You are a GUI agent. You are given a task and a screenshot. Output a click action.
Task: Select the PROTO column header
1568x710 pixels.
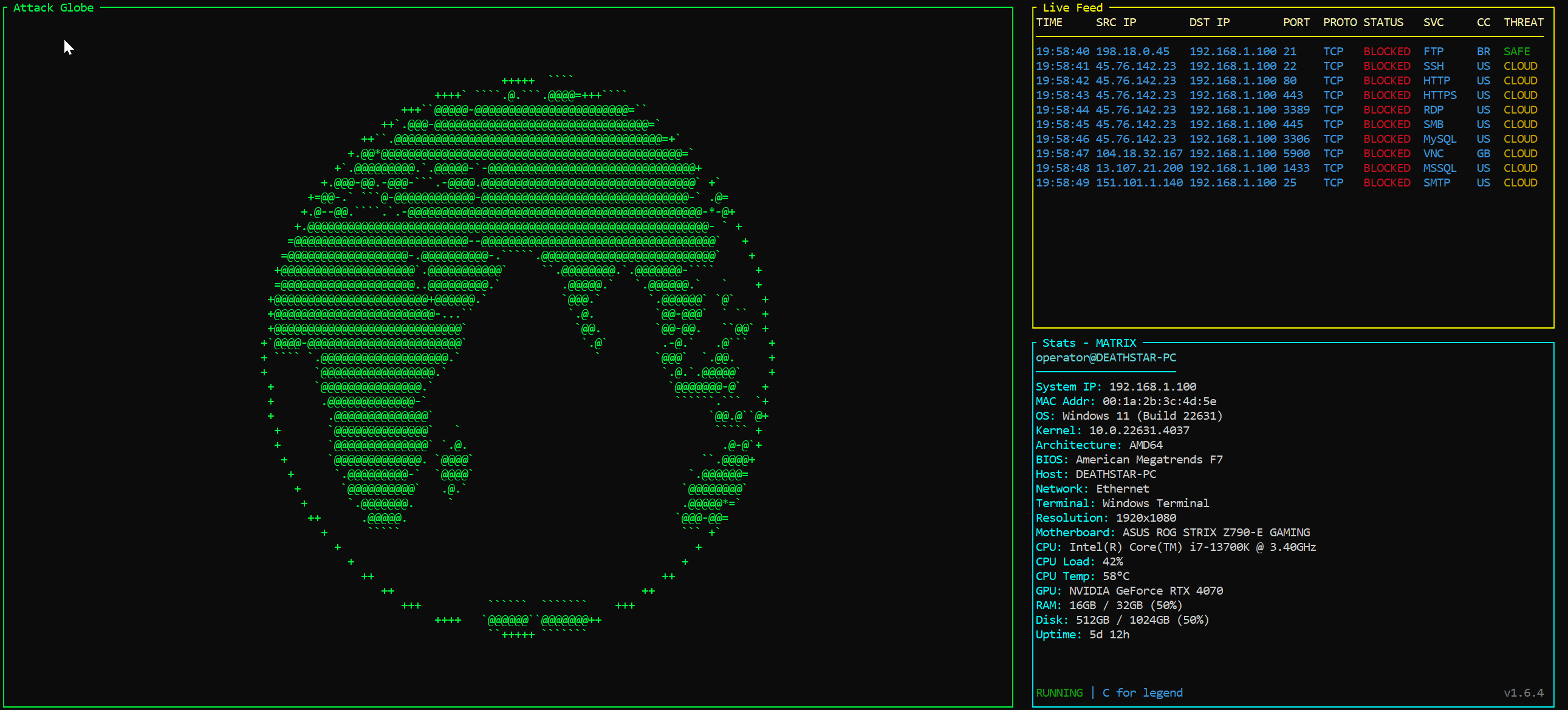pos(1340,22)
